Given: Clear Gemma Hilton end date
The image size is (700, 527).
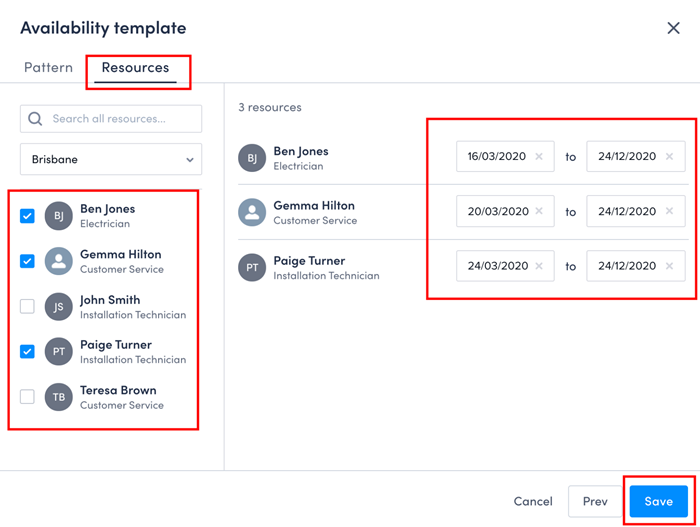Looking at the screenshot, I should click(669, 211).
